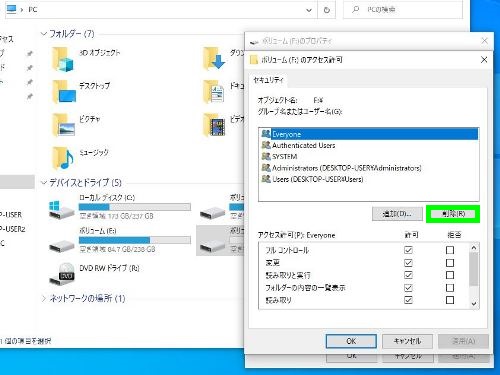Click the refresh button in Explorer address bar

coord(327,10)
